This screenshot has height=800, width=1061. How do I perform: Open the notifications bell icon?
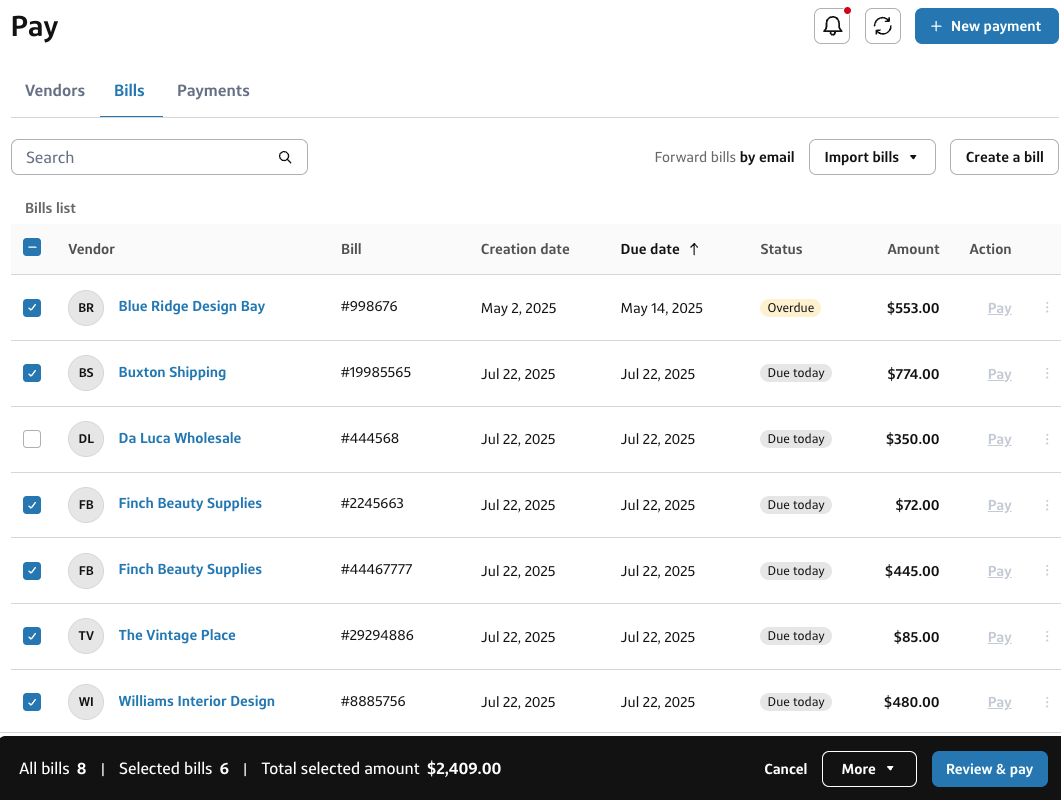(832, 26)
